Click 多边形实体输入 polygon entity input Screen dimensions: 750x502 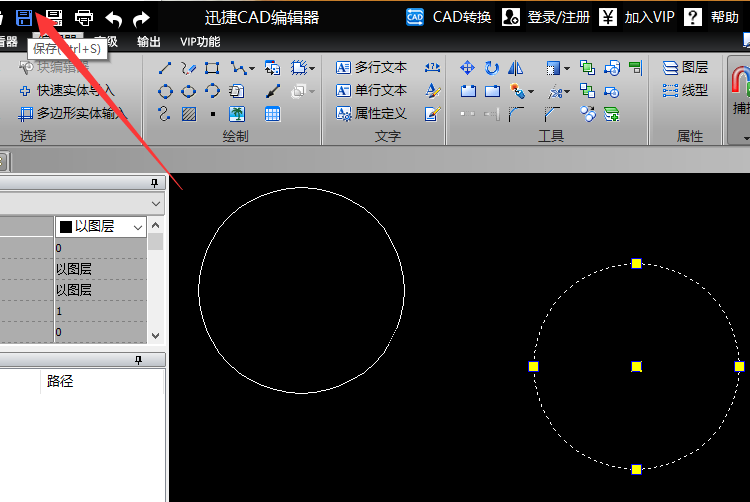(x=73, y=113)
